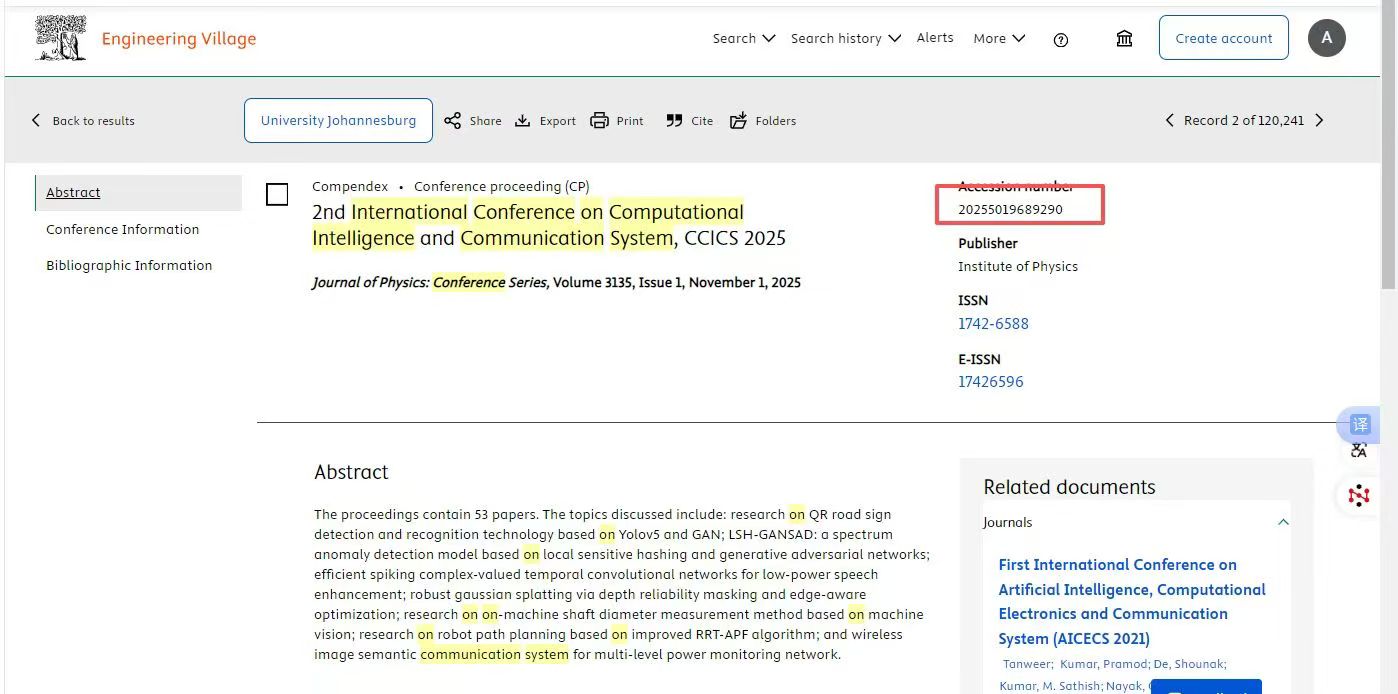Select the record checkbox beside the title

pos(277,194)
